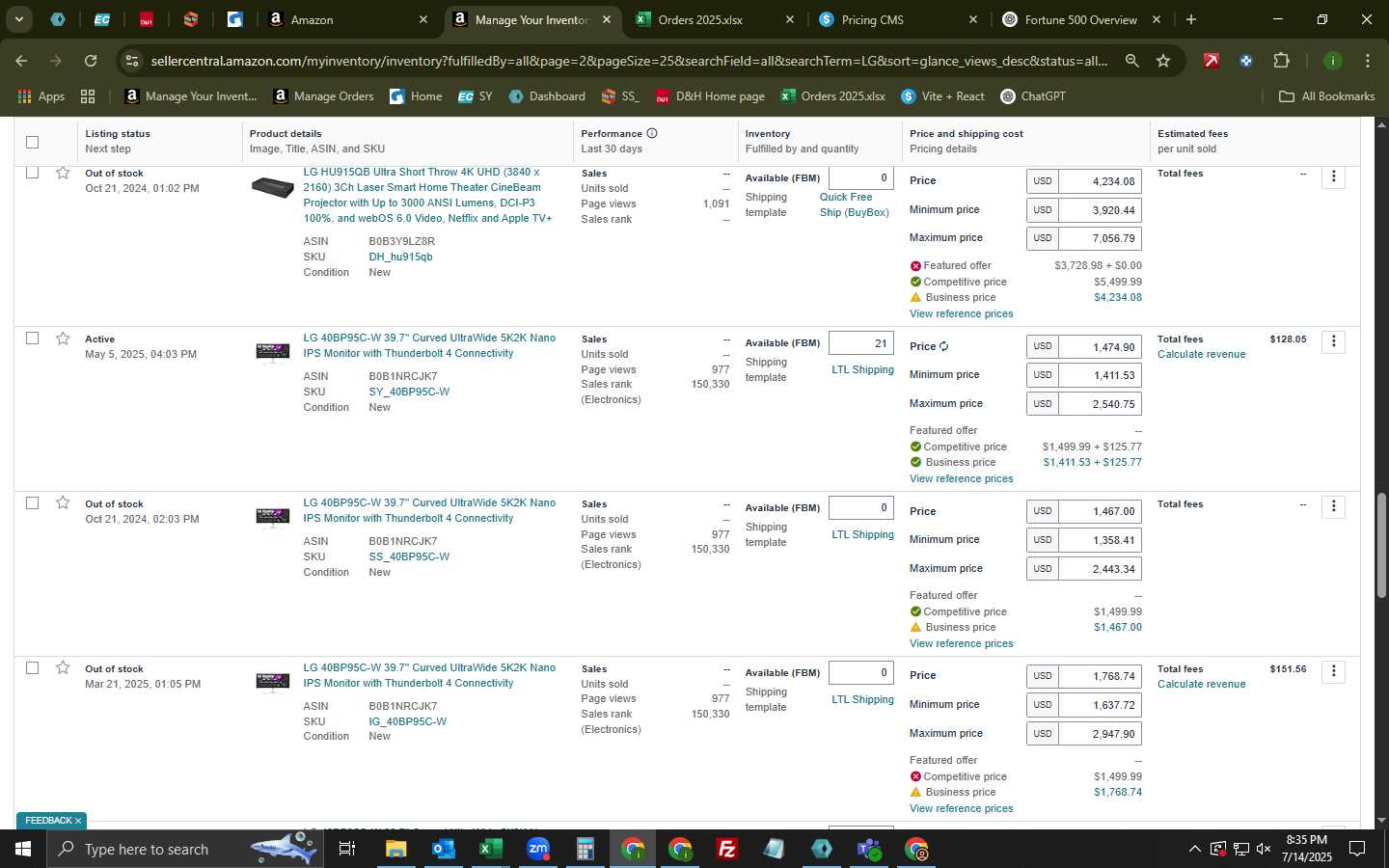Screen dimensions: 1389x868
Task: Switch to the Amazon tab
Action: pos(347,19)
